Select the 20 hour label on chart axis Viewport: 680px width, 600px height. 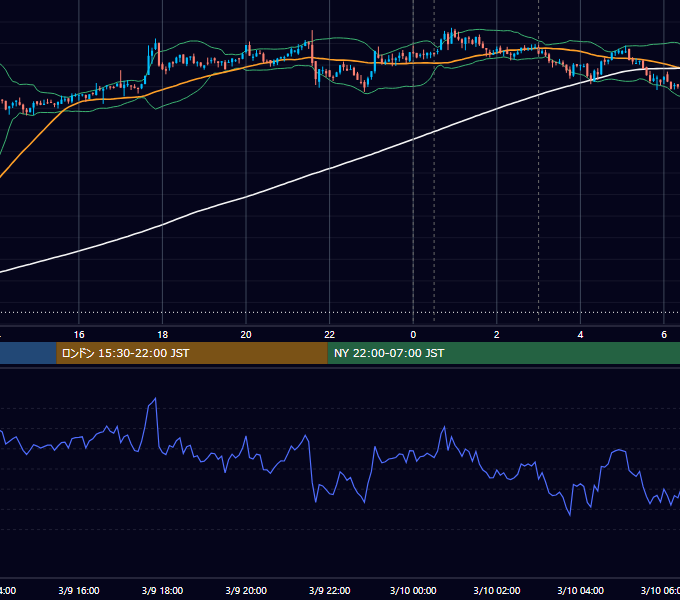point(246,335)
